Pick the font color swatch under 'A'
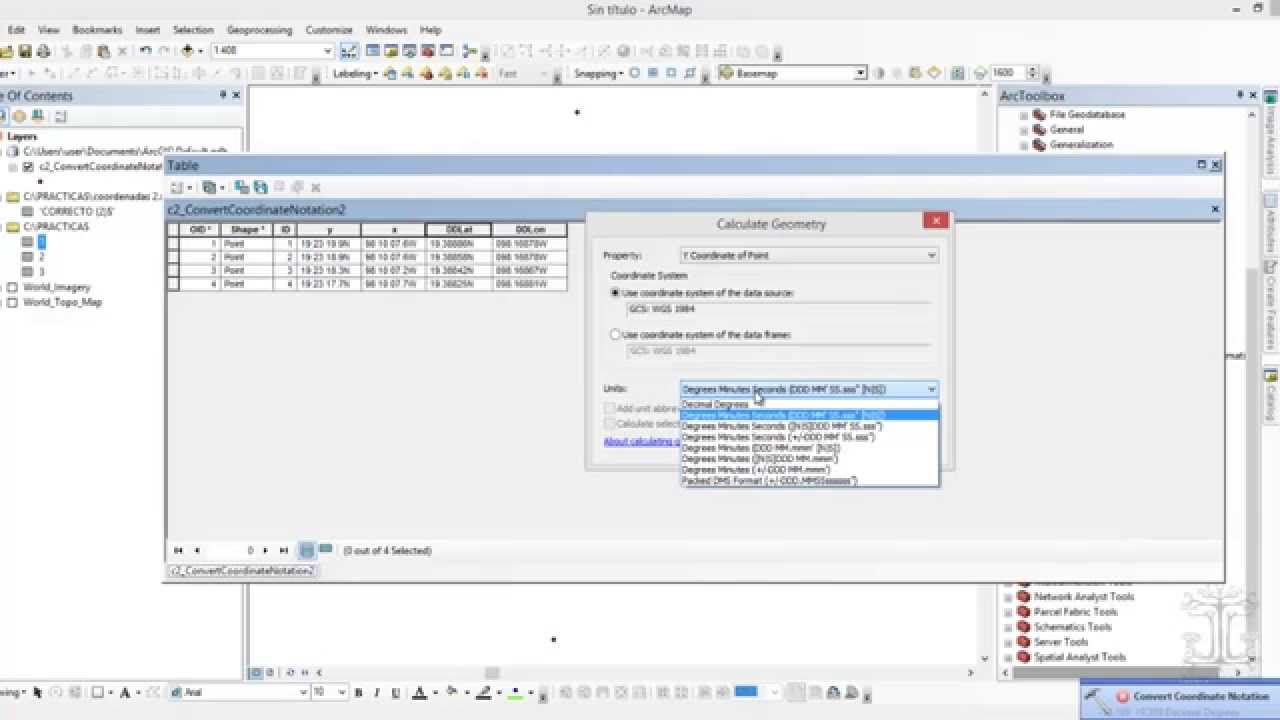The image size is (1280, 720). [420, 692]
